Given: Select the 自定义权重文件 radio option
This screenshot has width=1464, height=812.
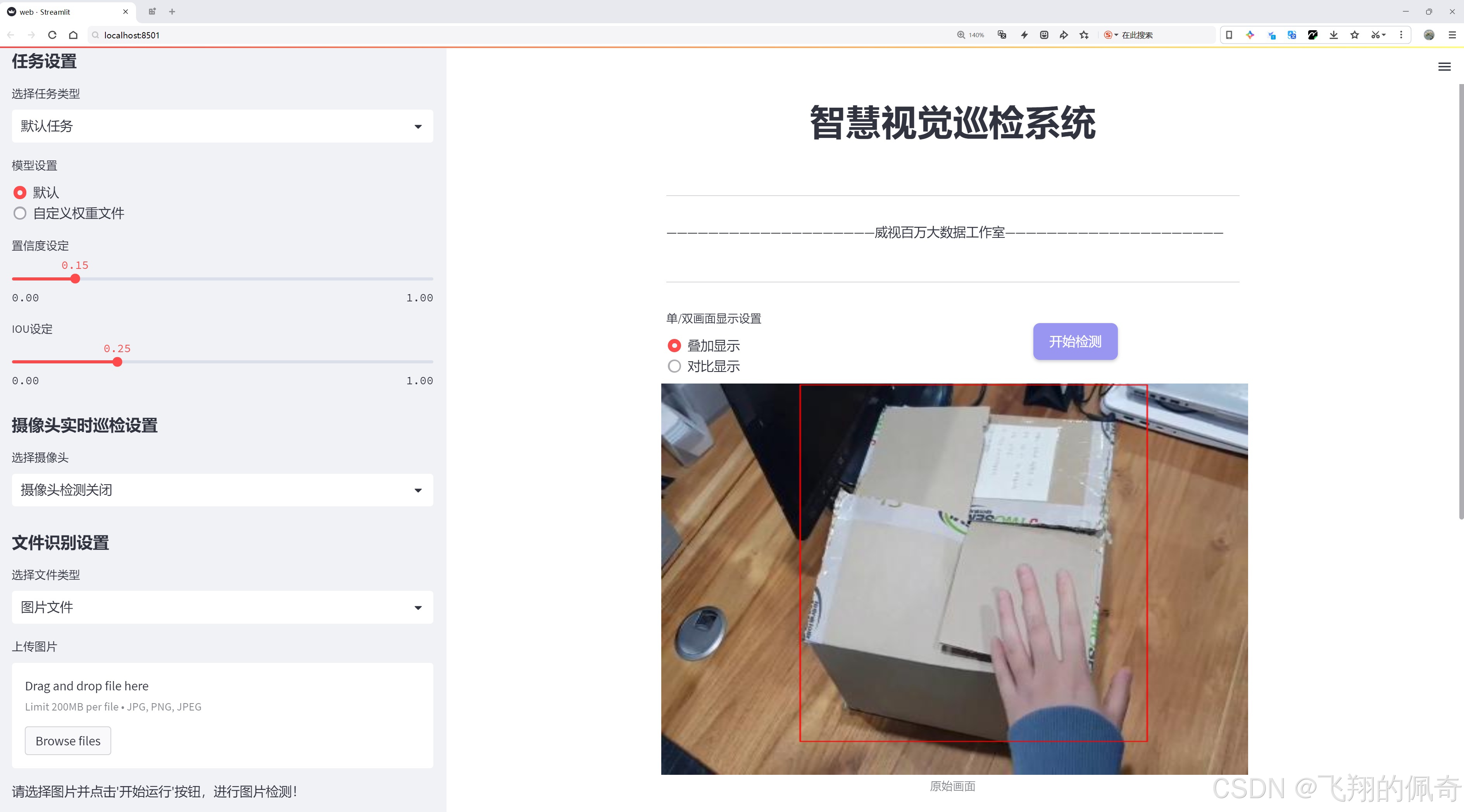Looking at the screenshot, I should tap(20, 213).
